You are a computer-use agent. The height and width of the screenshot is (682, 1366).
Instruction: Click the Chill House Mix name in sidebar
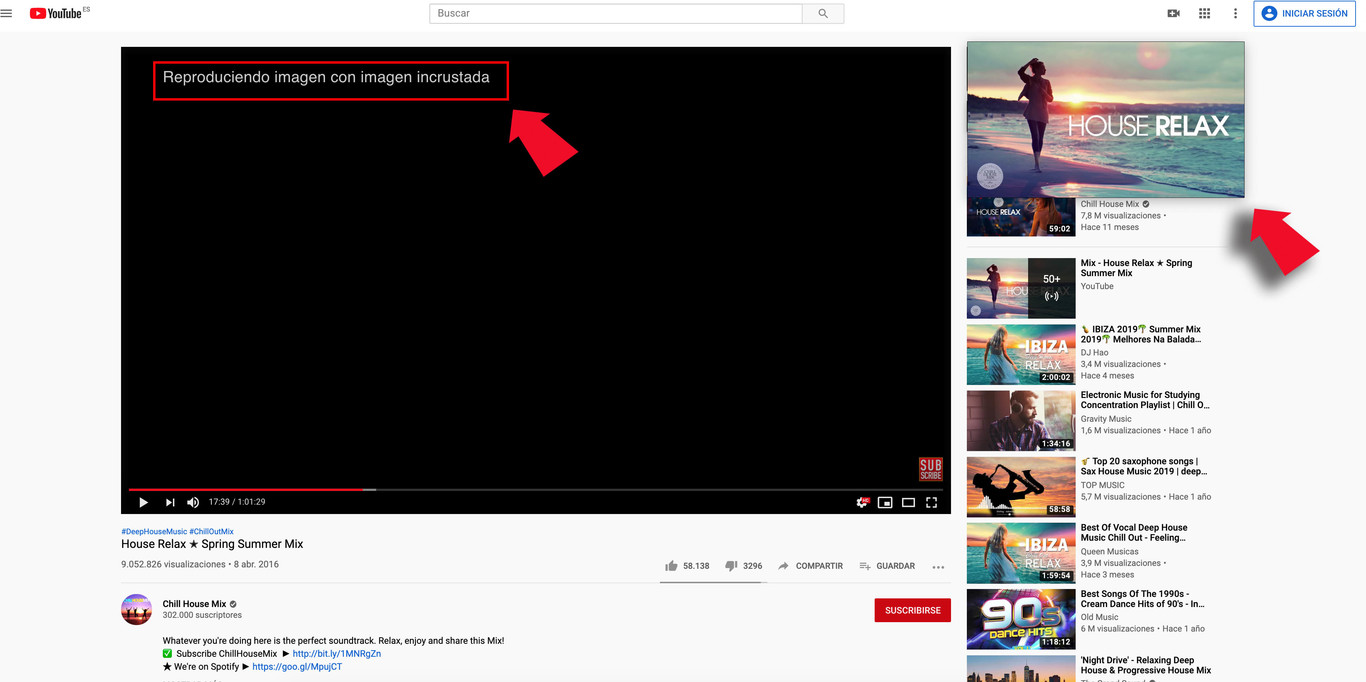click(x=1109, y=204)
